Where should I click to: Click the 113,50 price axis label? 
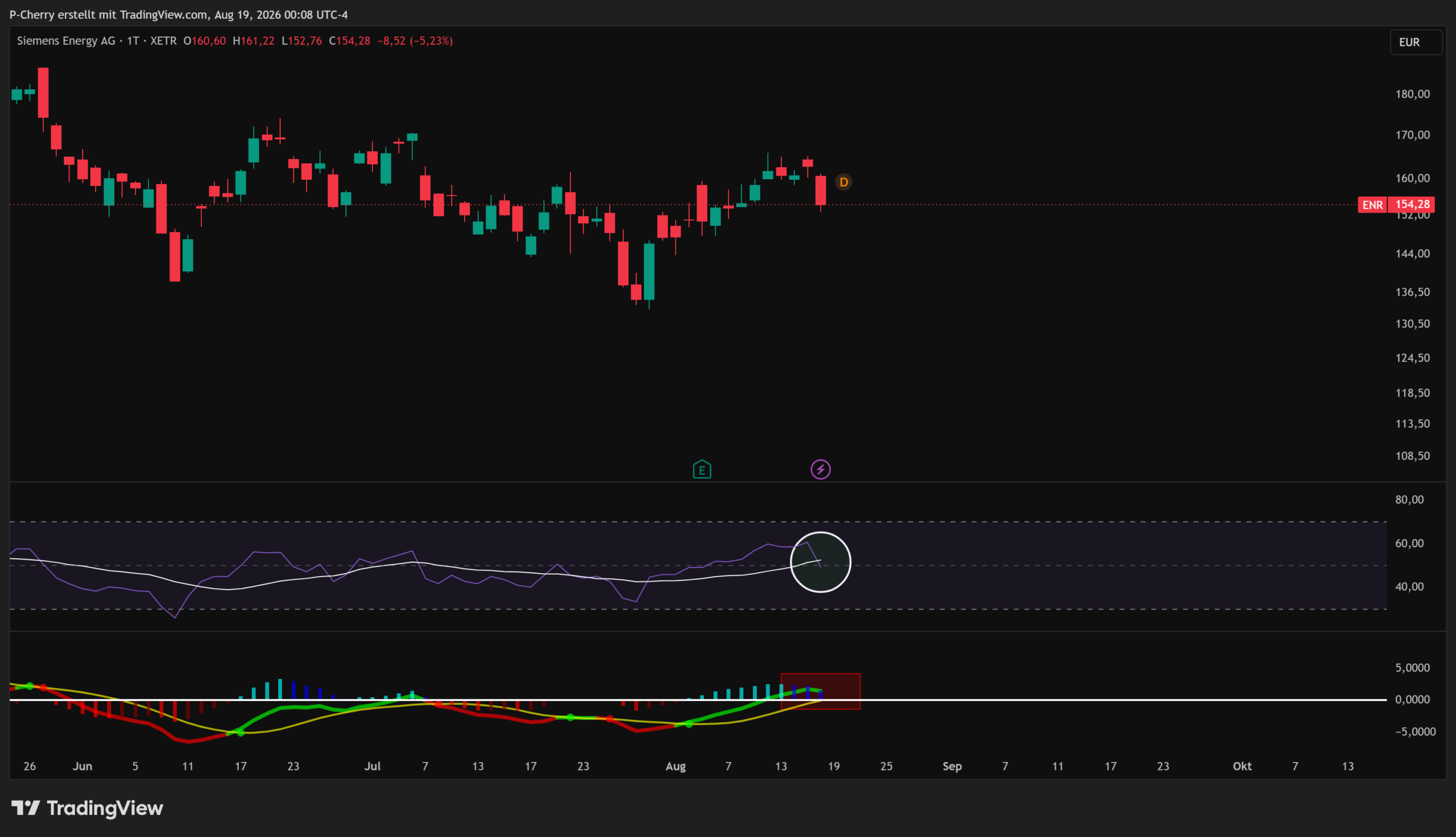pyautogui.click(x=1412, y=424)
